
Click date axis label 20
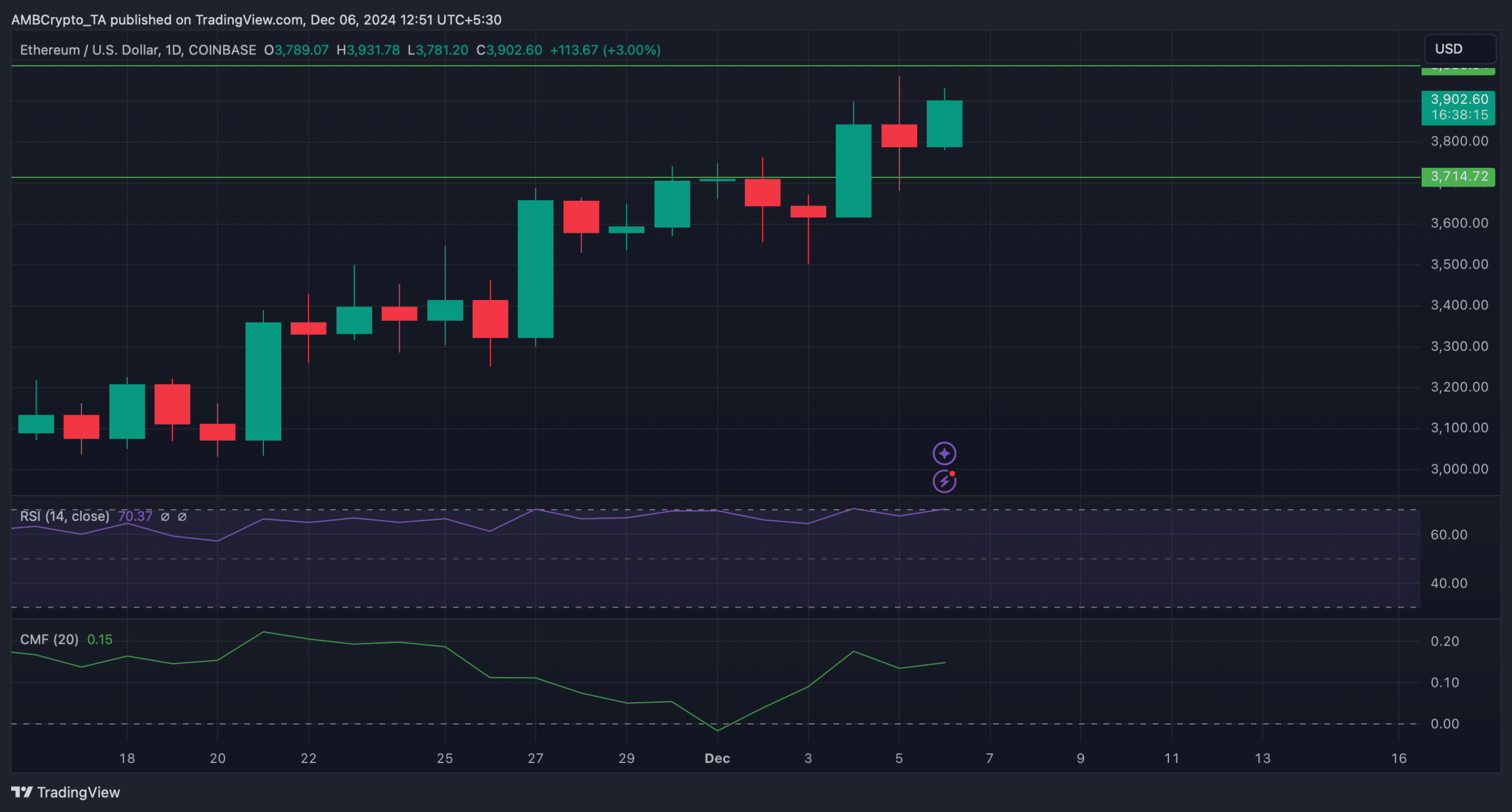click(x=217, y=758)
